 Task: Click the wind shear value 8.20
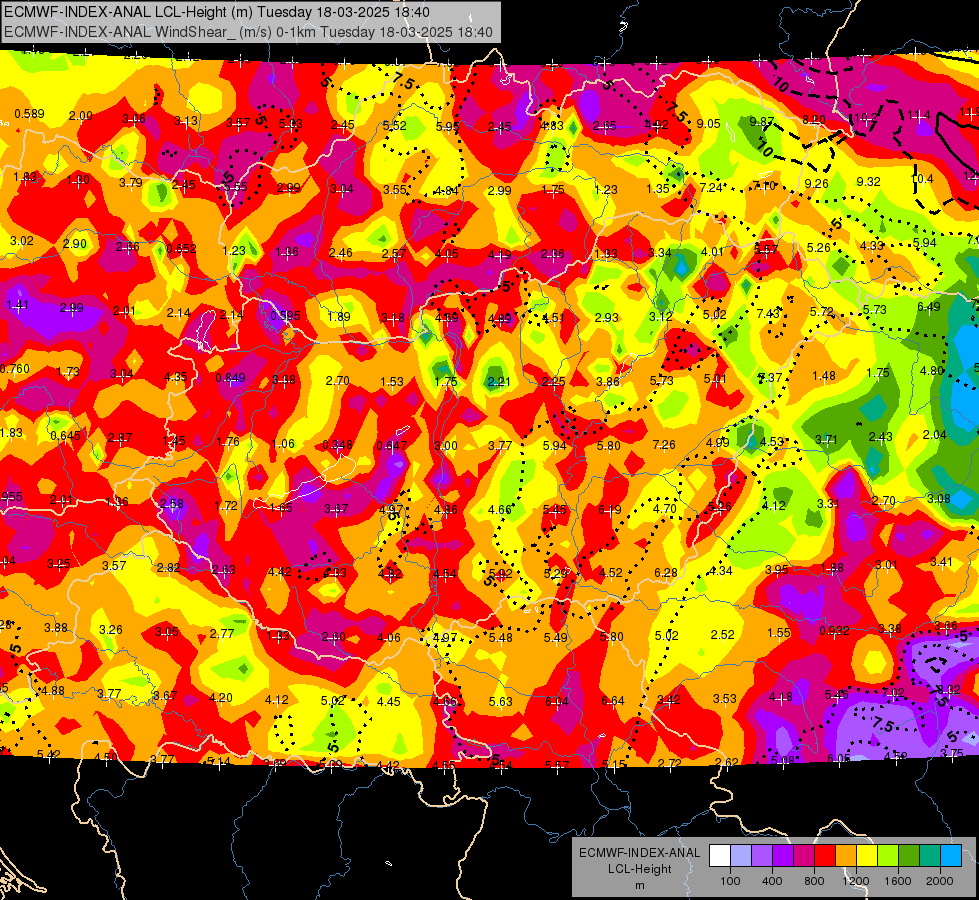tap(814, 119)
